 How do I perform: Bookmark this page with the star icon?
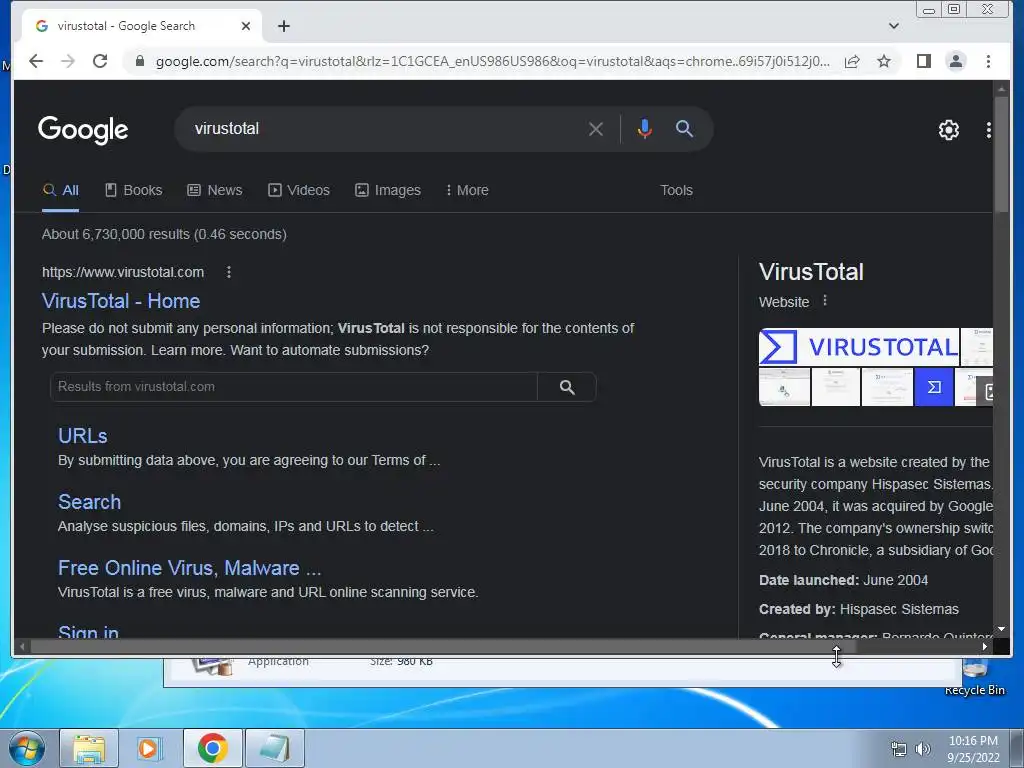tap(884, 61)
